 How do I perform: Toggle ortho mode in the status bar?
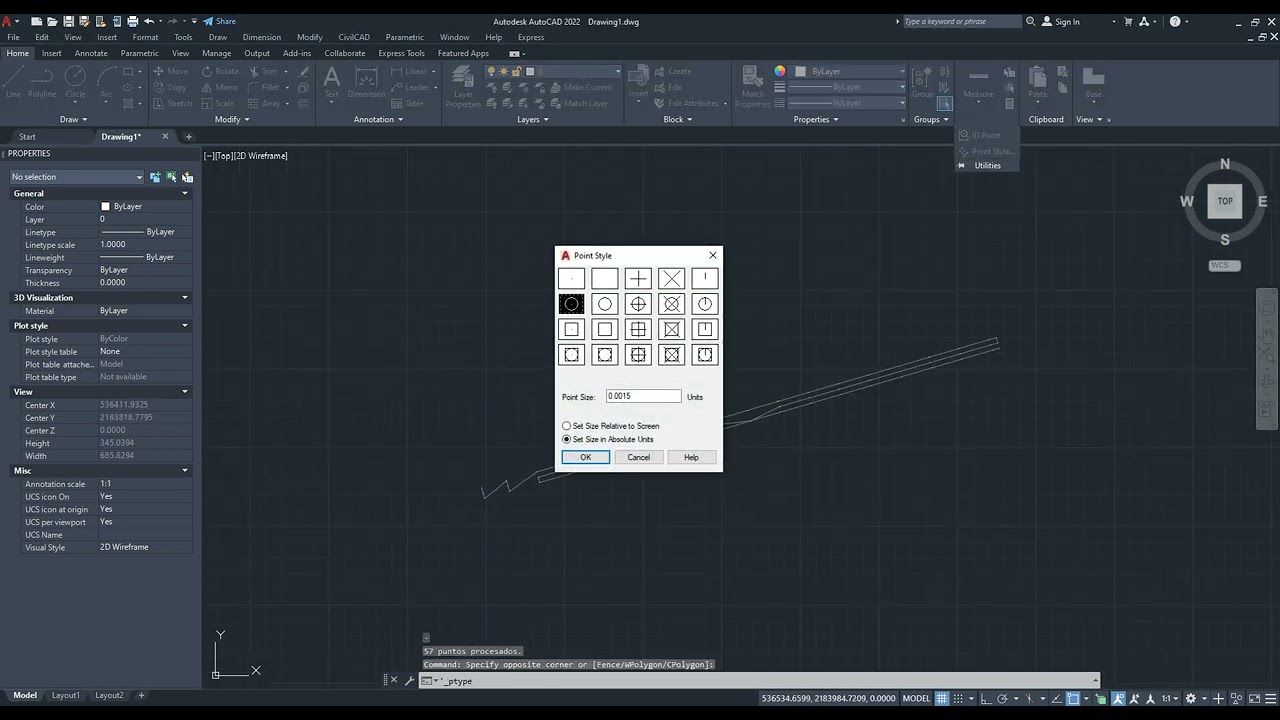click(986, 698)
